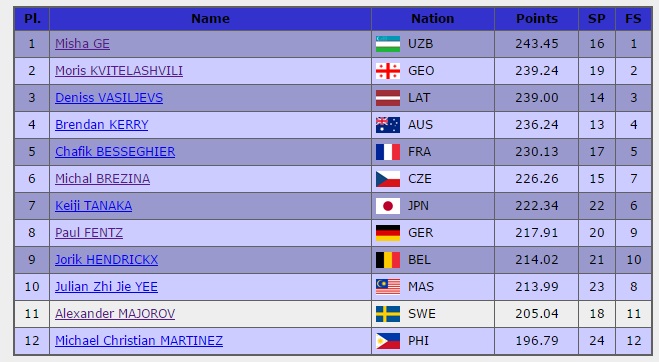Click the Latvia flag icon

[x=387, y=98]
